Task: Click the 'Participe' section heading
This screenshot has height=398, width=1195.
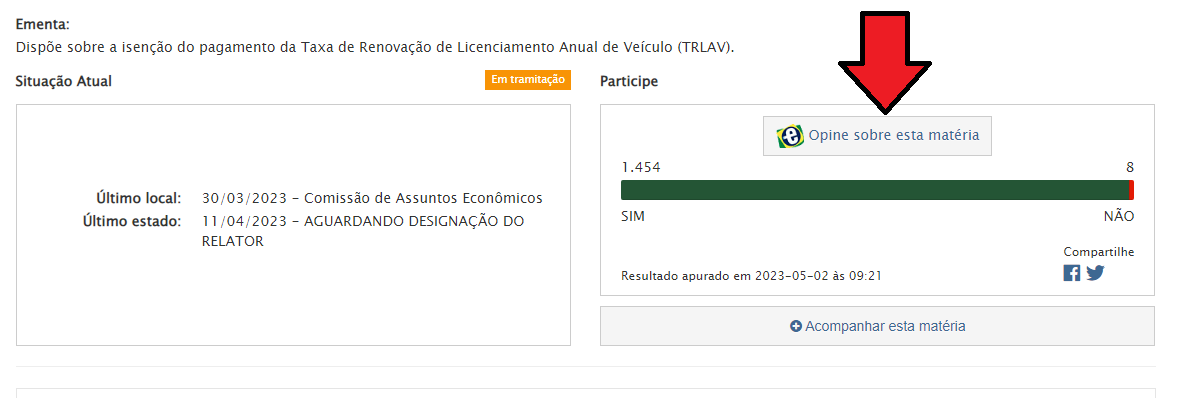Action: 629,81
